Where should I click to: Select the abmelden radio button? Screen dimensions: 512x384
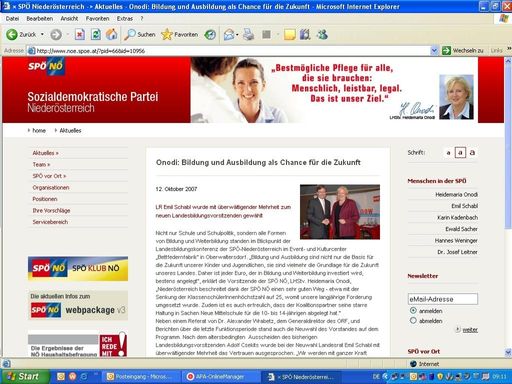point(413,321)
